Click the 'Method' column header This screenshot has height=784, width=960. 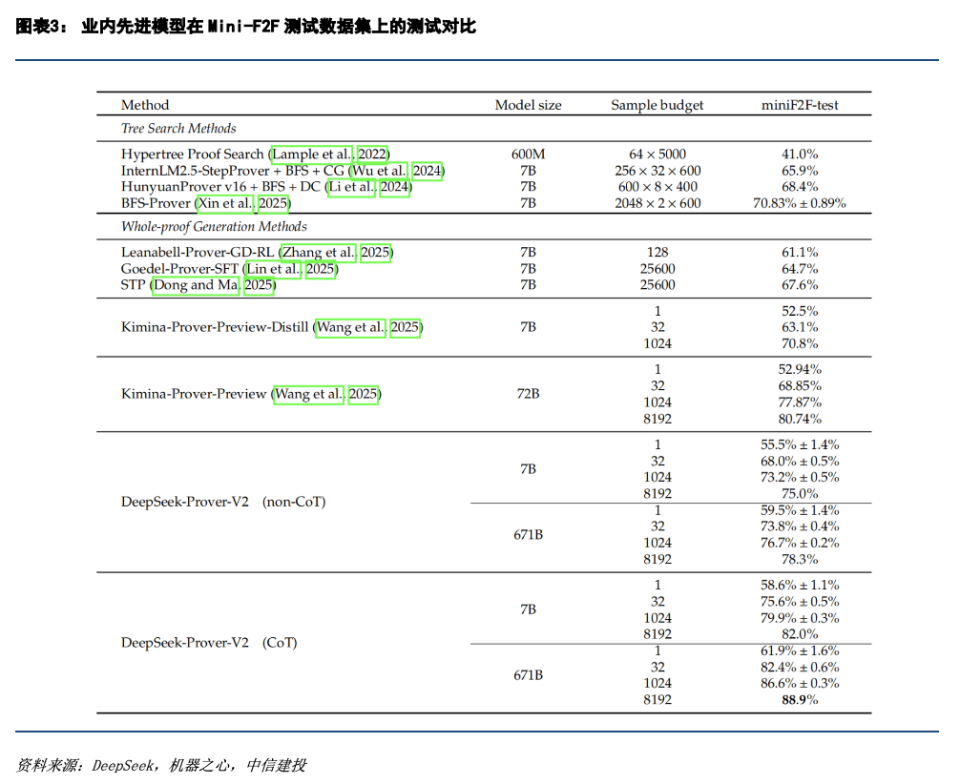pos(145,105)
